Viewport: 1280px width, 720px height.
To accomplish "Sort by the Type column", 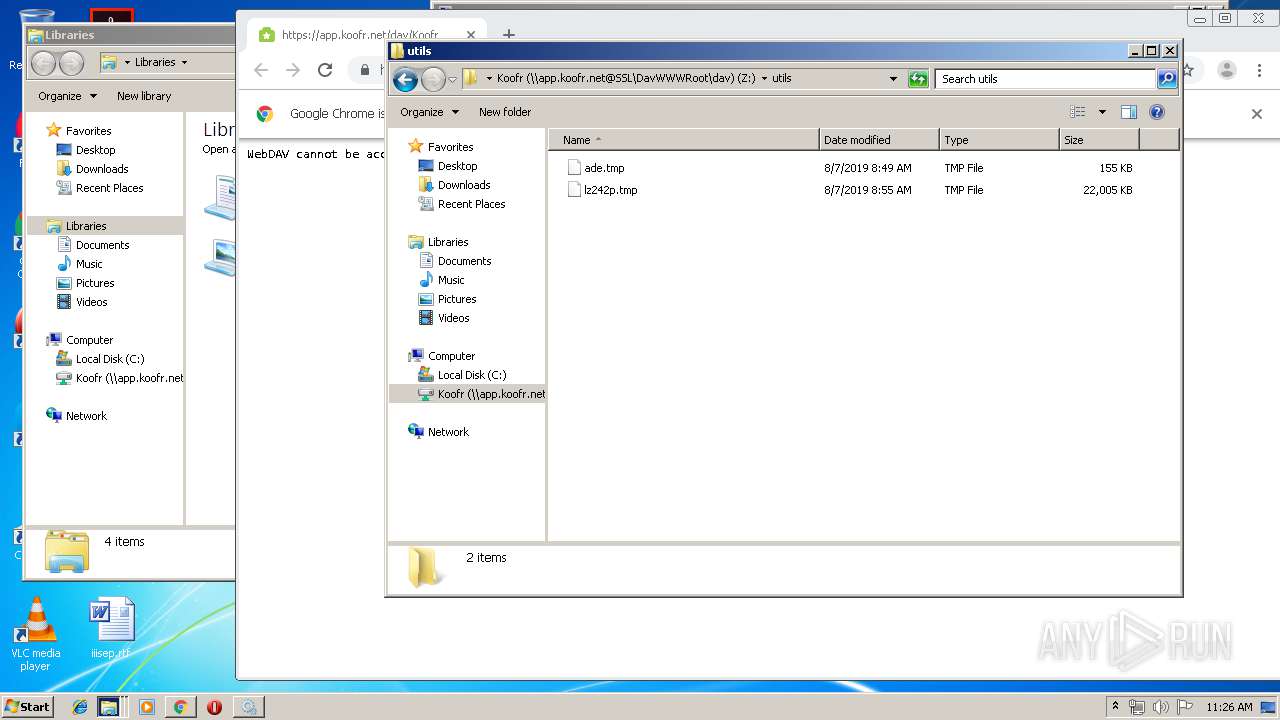I will [x=999, y=140].
